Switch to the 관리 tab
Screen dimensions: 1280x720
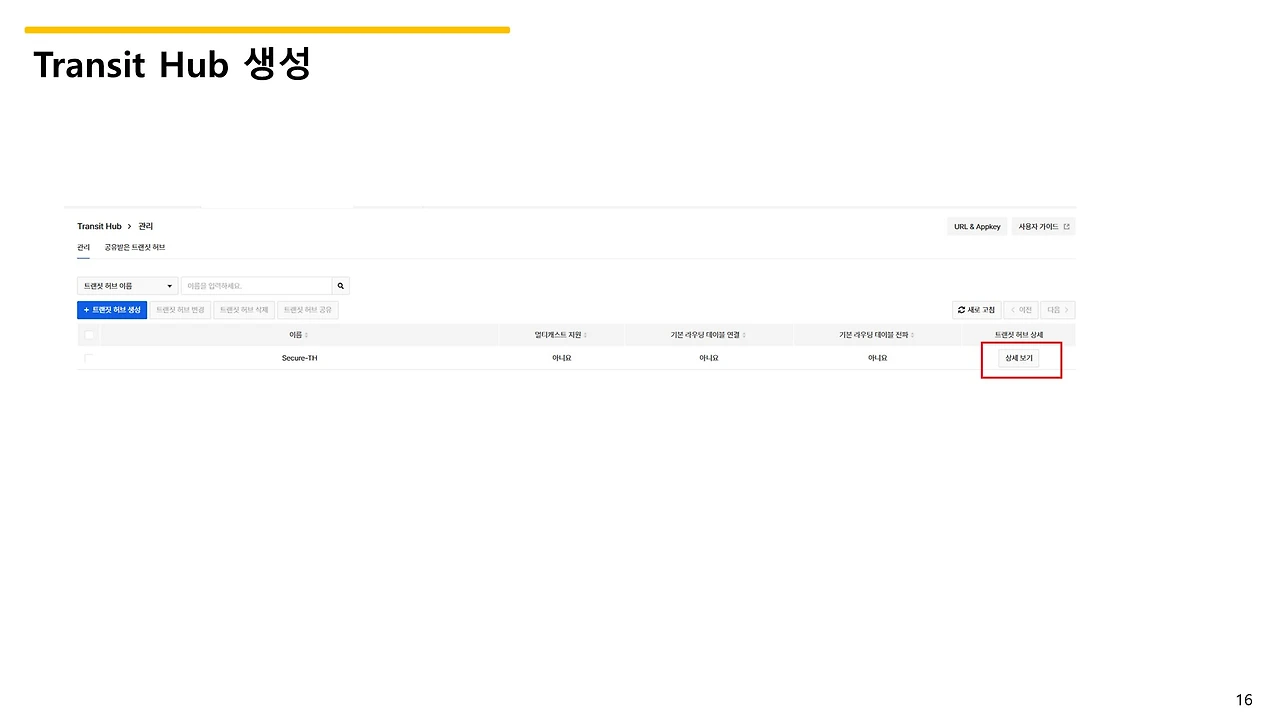pyautogui.click(x=83, y=247)
